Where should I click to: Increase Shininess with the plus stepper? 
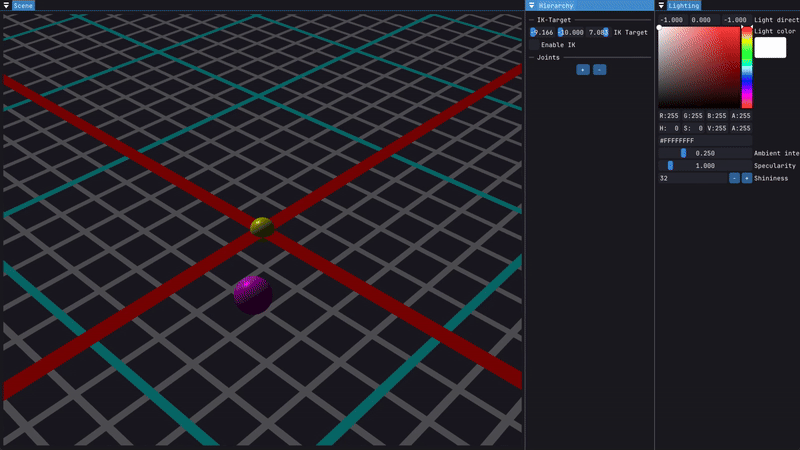[746, 178]
